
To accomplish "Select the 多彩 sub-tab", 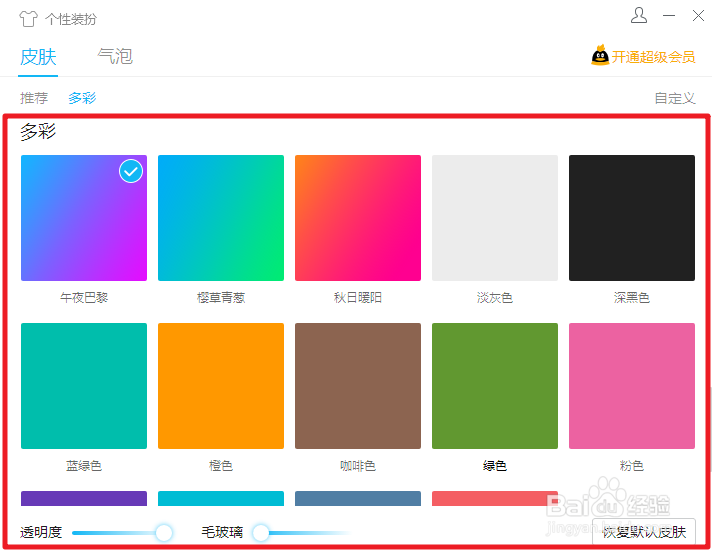I will [82, 98].
